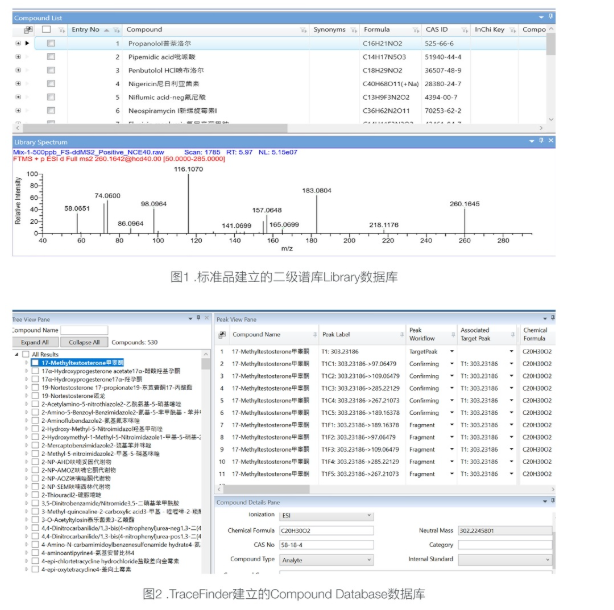Check the Propanolol row checkbox
The height and width of the screenshot is (610, 614).
point(51,43)
